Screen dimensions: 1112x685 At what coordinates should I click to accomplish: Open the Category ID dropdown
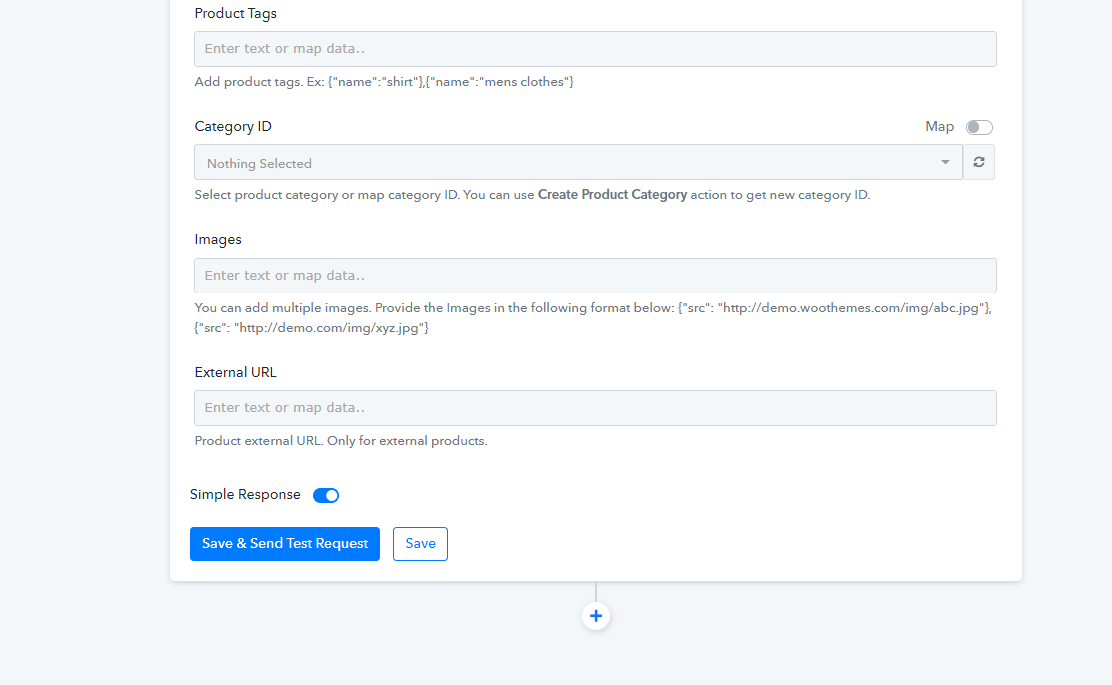click(578, 162)
